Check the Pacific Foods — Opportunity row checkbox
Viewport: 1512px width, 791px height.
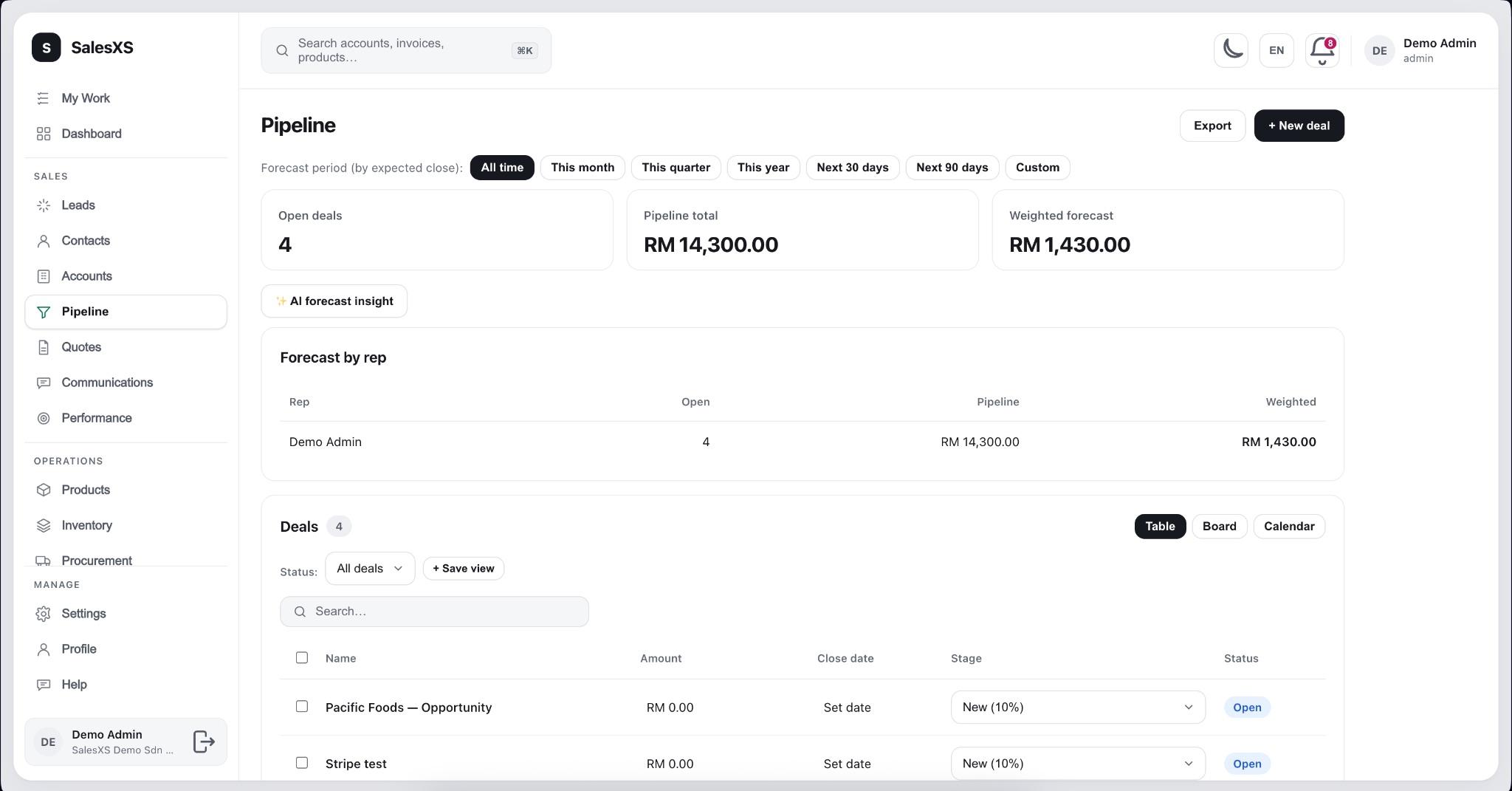(302, 706)
